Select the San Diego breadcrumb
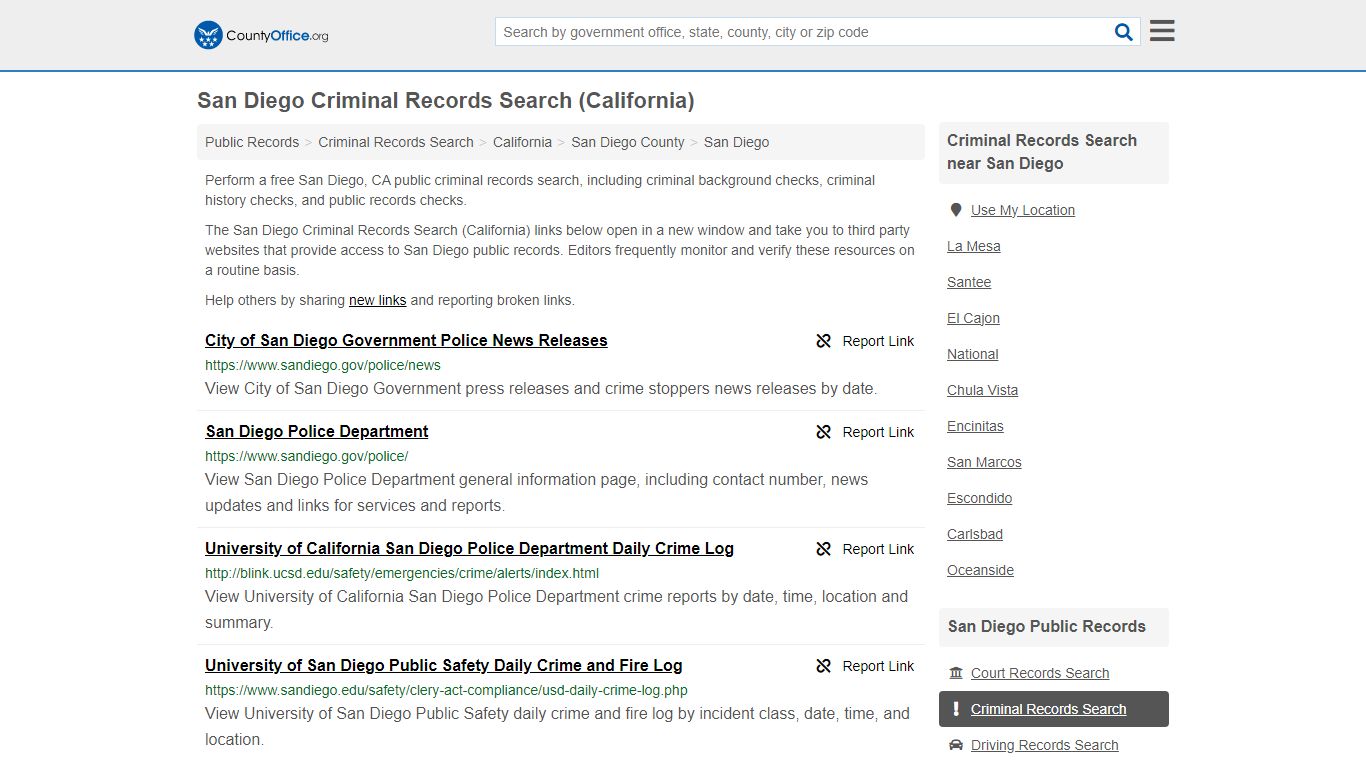Viewport: 1366px width, 768px height. click(x=736, y=142)
